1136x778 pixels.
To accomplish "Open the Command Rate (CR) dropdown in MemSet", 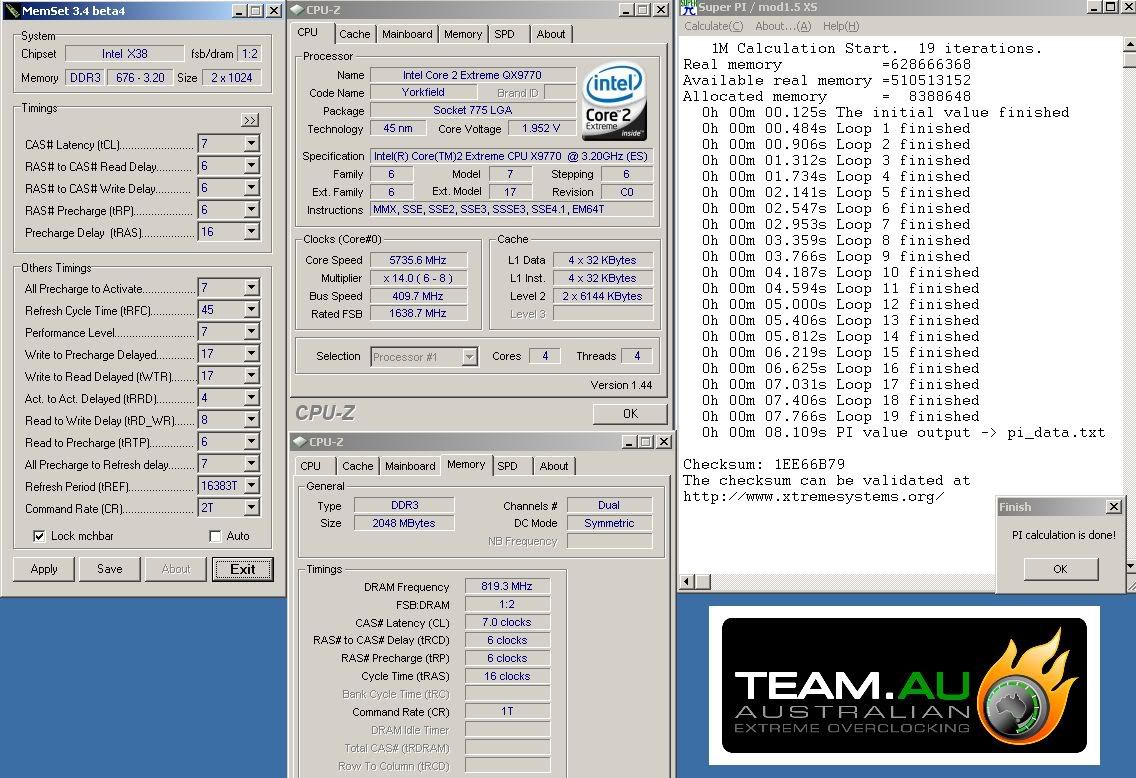I will click(x=251, y=508).
